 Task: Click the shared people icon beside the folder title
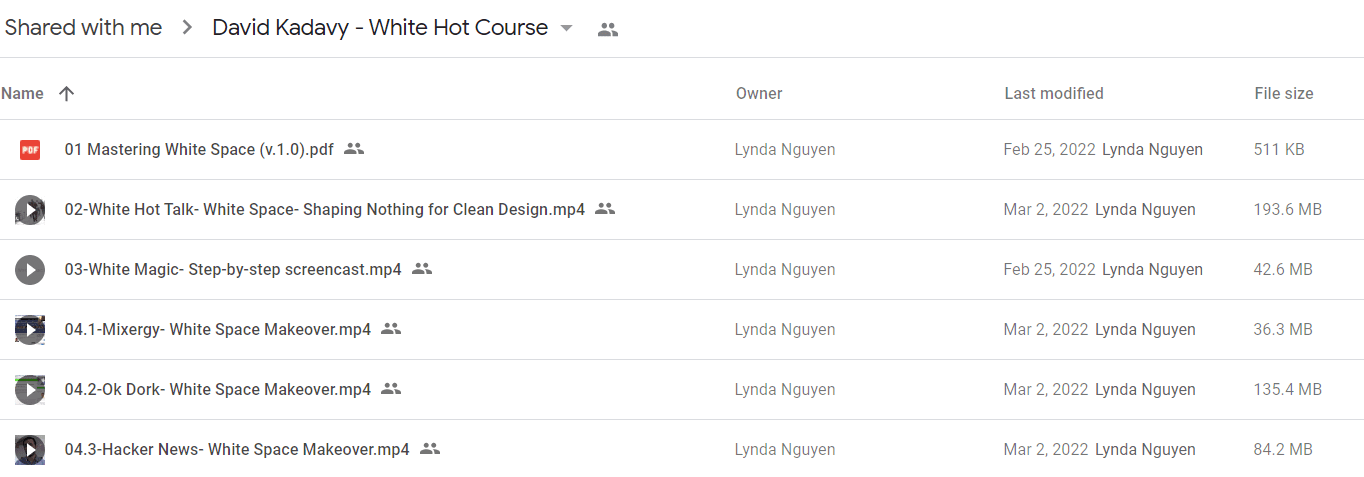(x=608, y=29)
